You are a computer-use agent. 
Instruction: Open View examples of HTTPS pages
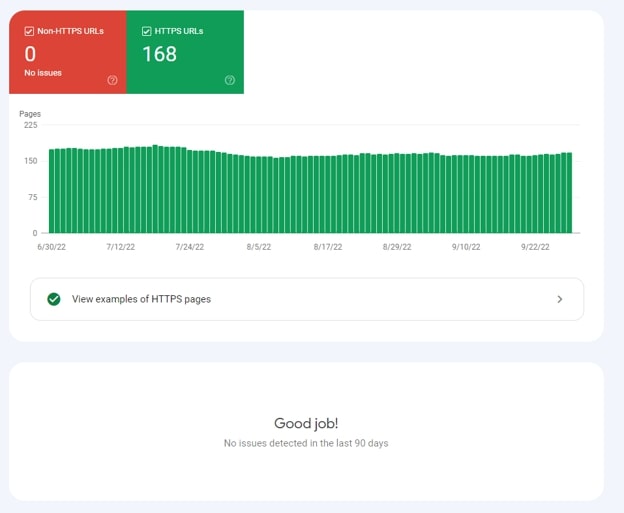(141, 299)
